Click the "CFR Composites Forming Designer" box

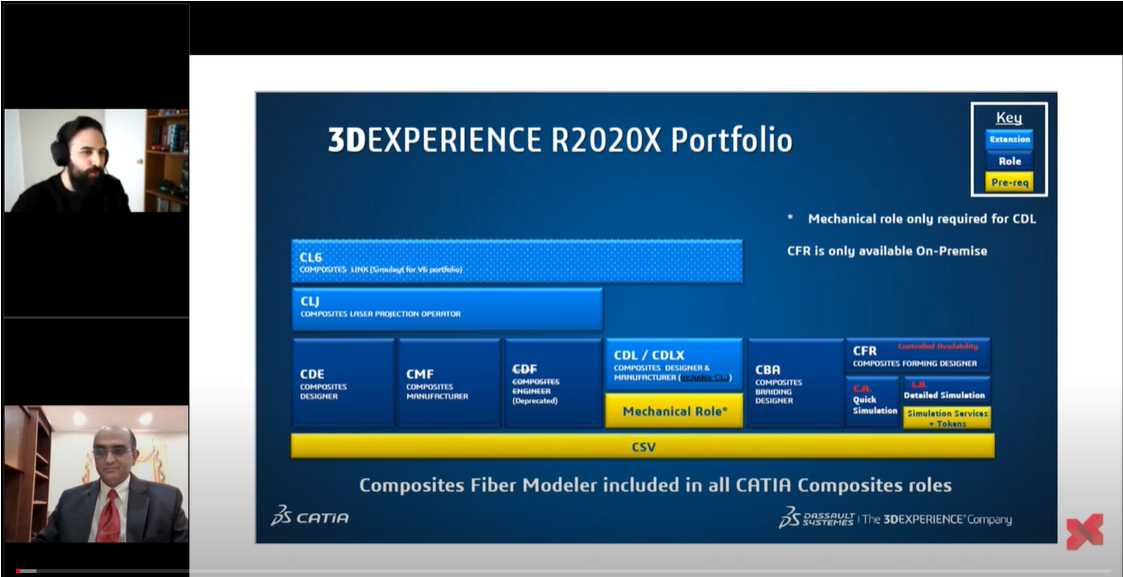coord(918,355)
